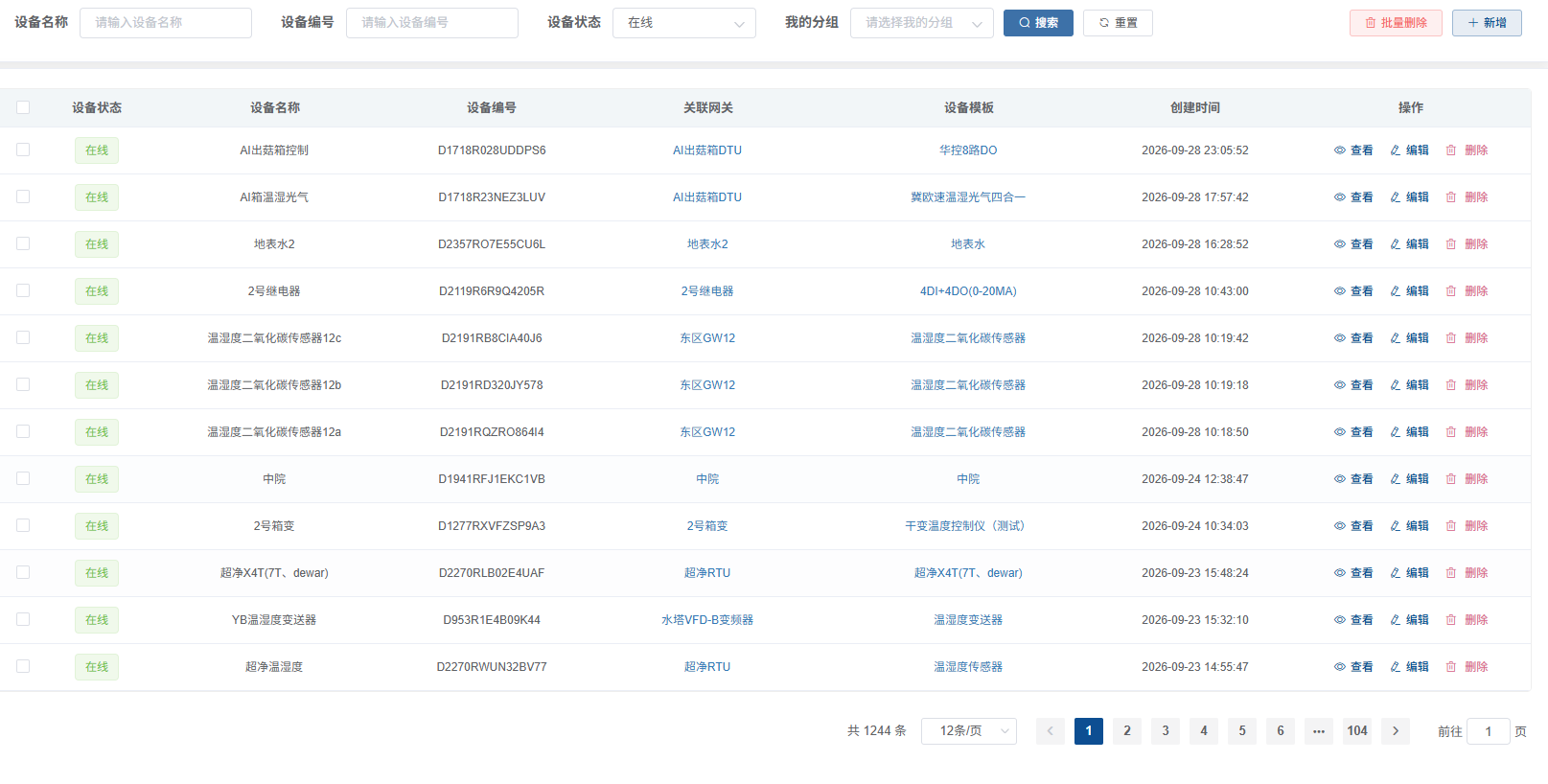
Task: Click the reset 重置 button
Action: (1118, 23)
